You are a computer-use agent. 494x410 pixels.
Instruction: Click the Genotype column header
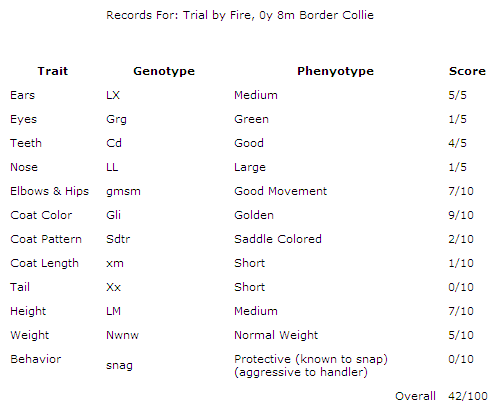click(164, 71)
